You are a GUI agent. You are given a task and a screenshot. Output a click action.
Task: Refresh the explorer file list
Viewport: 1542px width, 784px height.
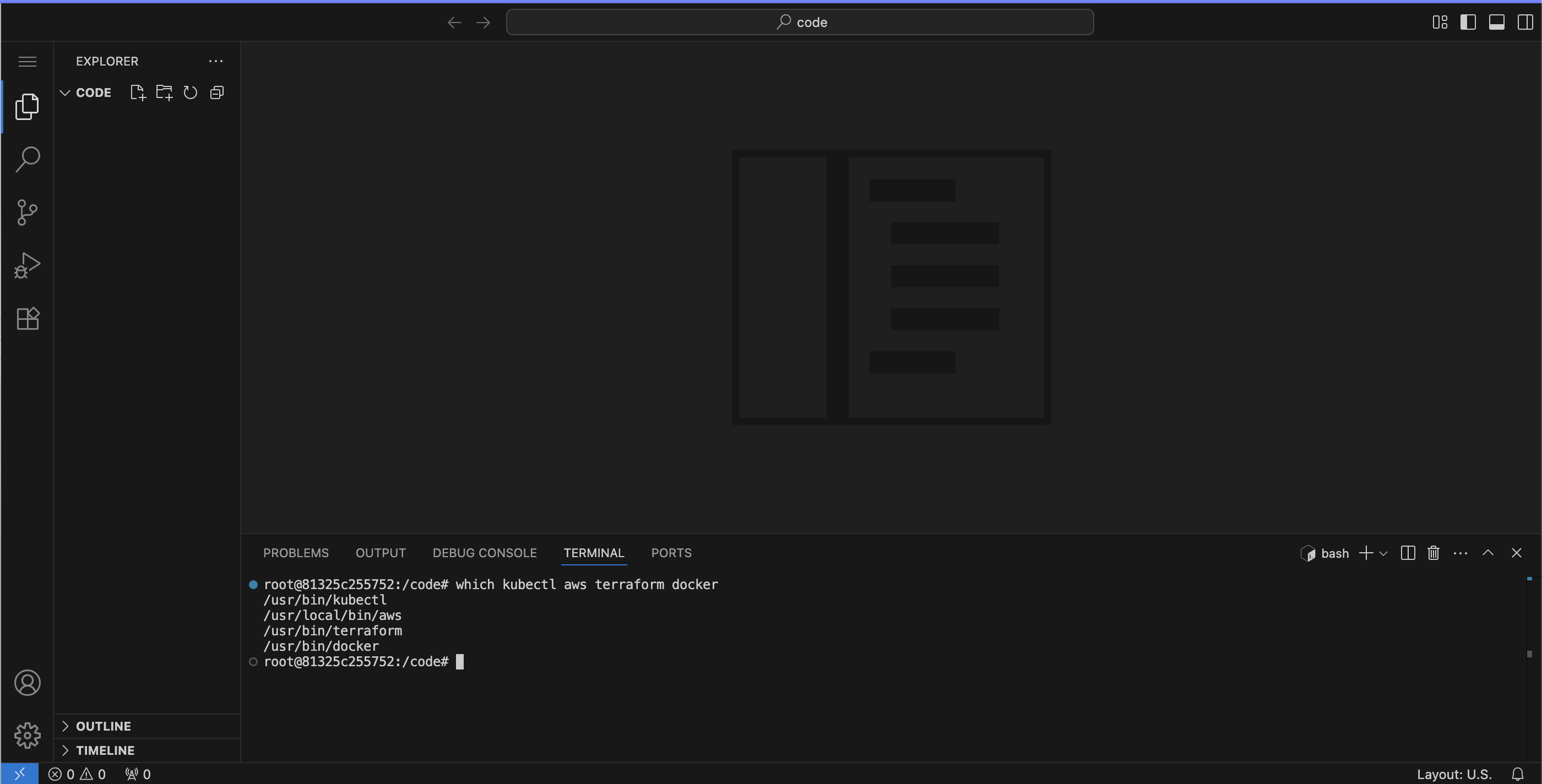[x=190, y=92]
